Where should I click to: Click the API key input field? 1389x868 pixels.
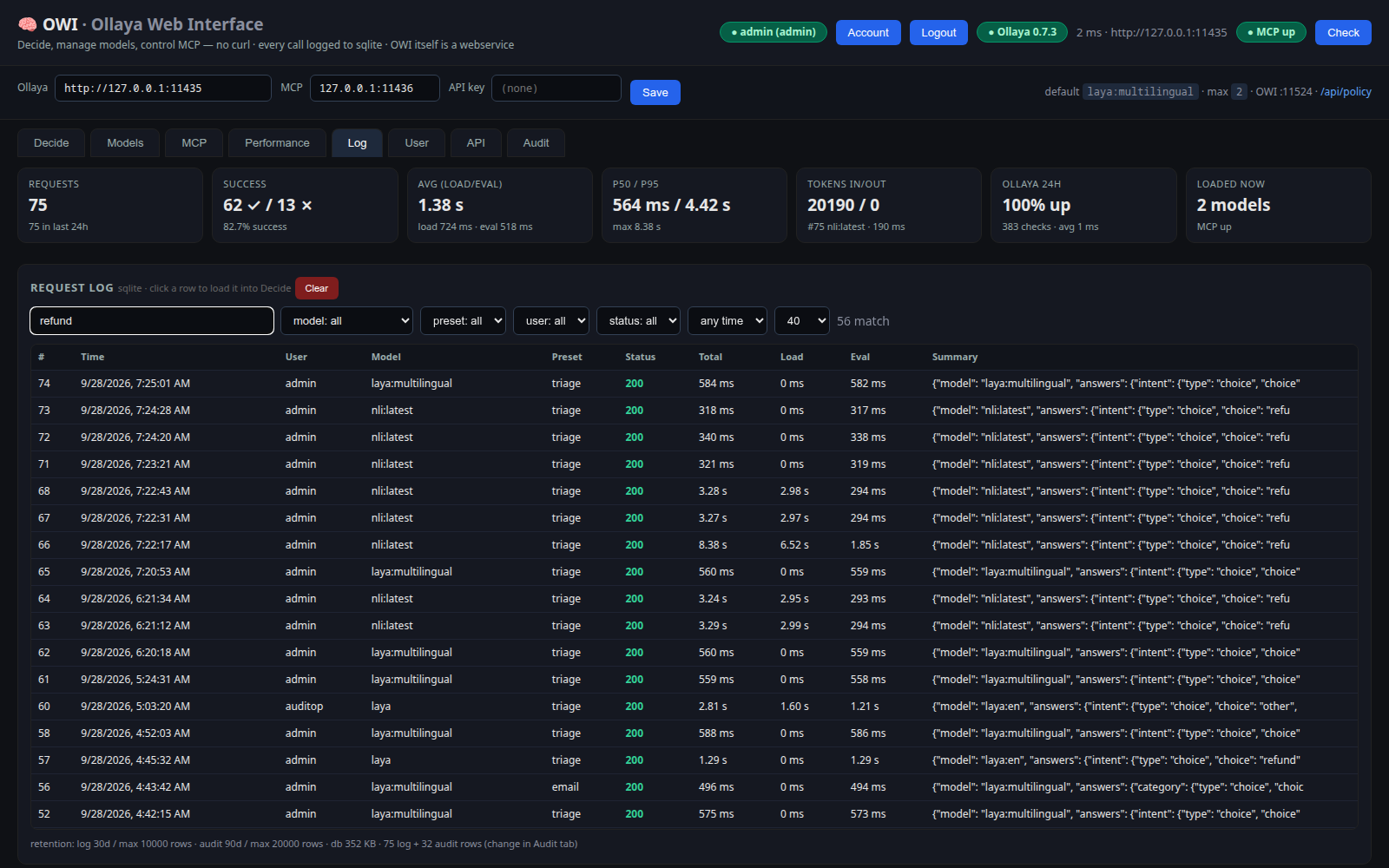click(x=556, y=89)
